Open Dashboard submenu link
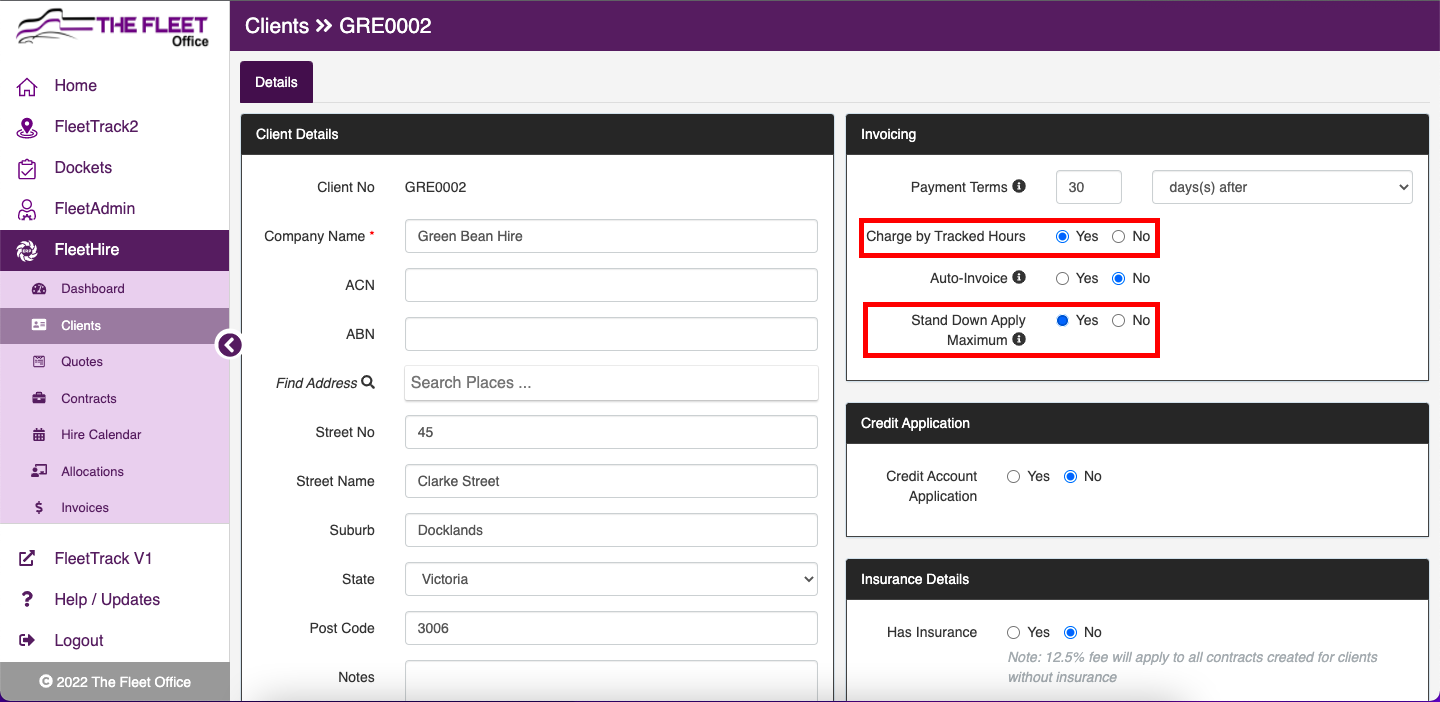 click(93, 289)
